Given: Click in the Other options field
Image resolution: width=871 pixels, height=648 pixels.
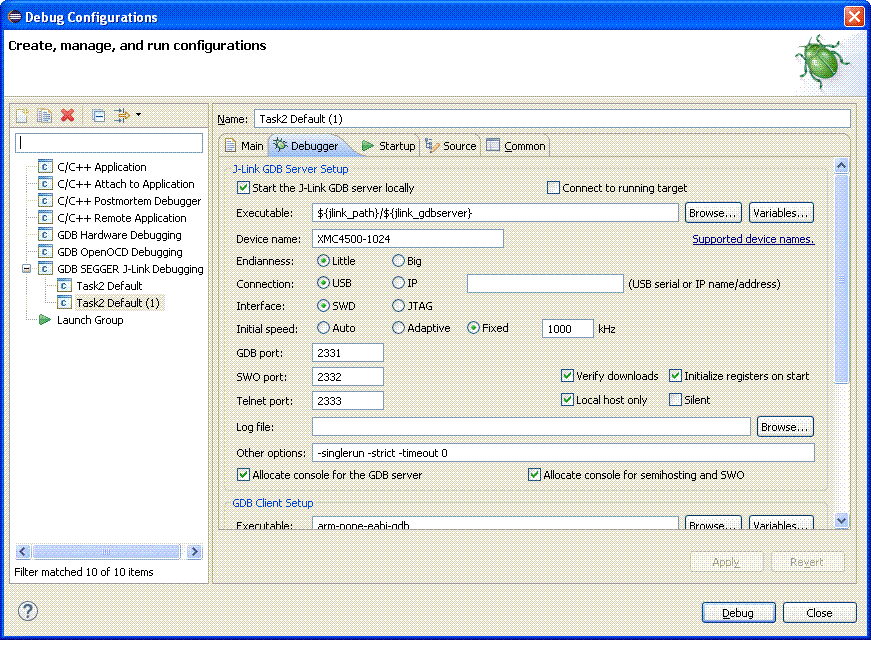Looking at the screenshot, I should point(563,453).
